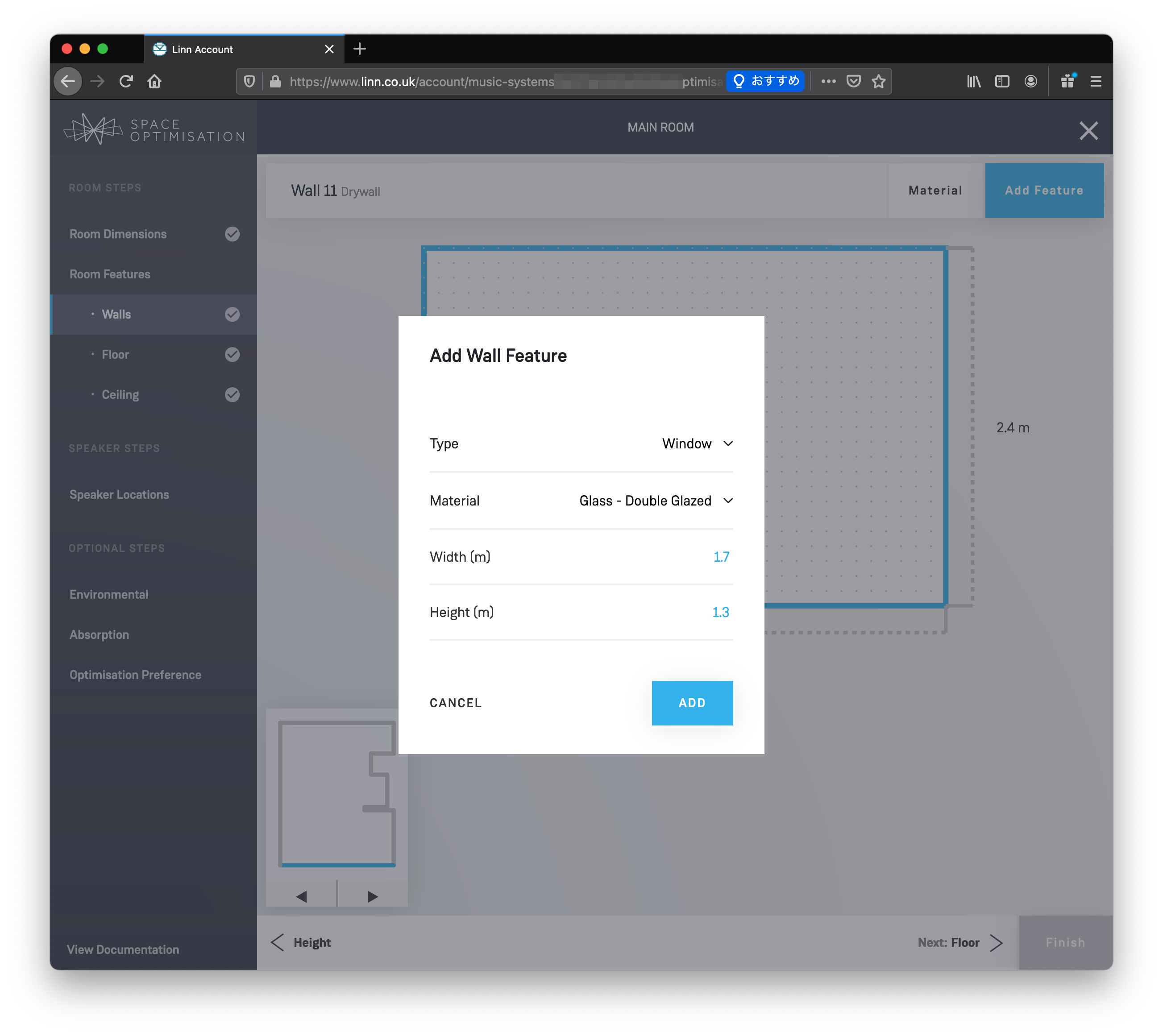Show next wall with right triangle
The height and width of the screenshot is (1036, 1163).
tap(372, 896)
